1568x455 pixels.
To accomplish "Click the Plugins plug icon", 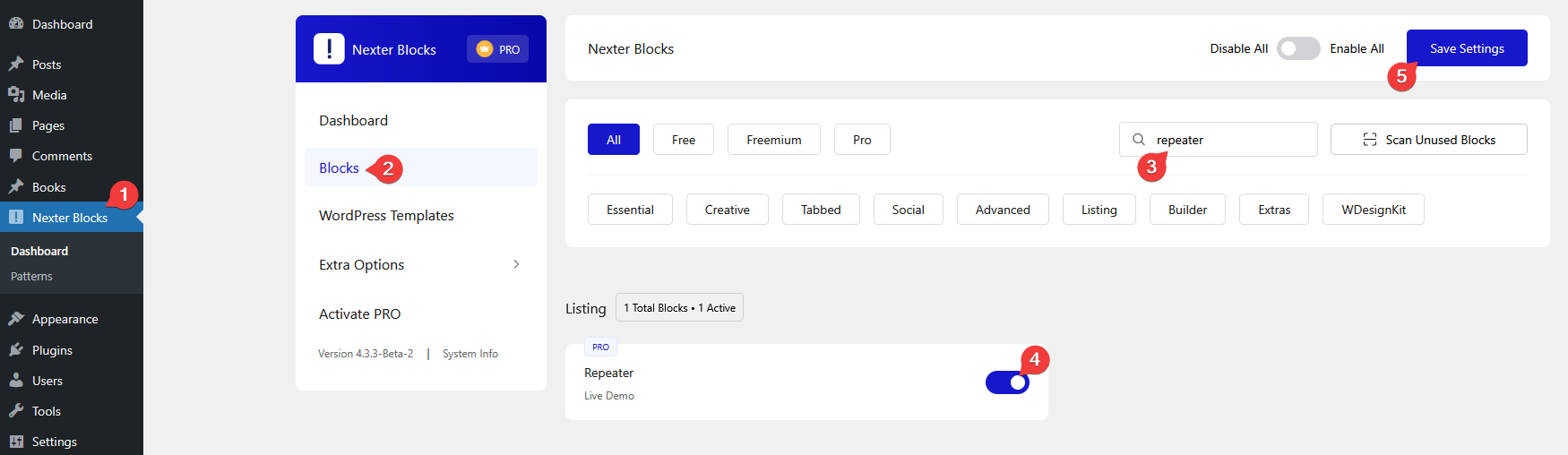I will (x=16, y=349).
